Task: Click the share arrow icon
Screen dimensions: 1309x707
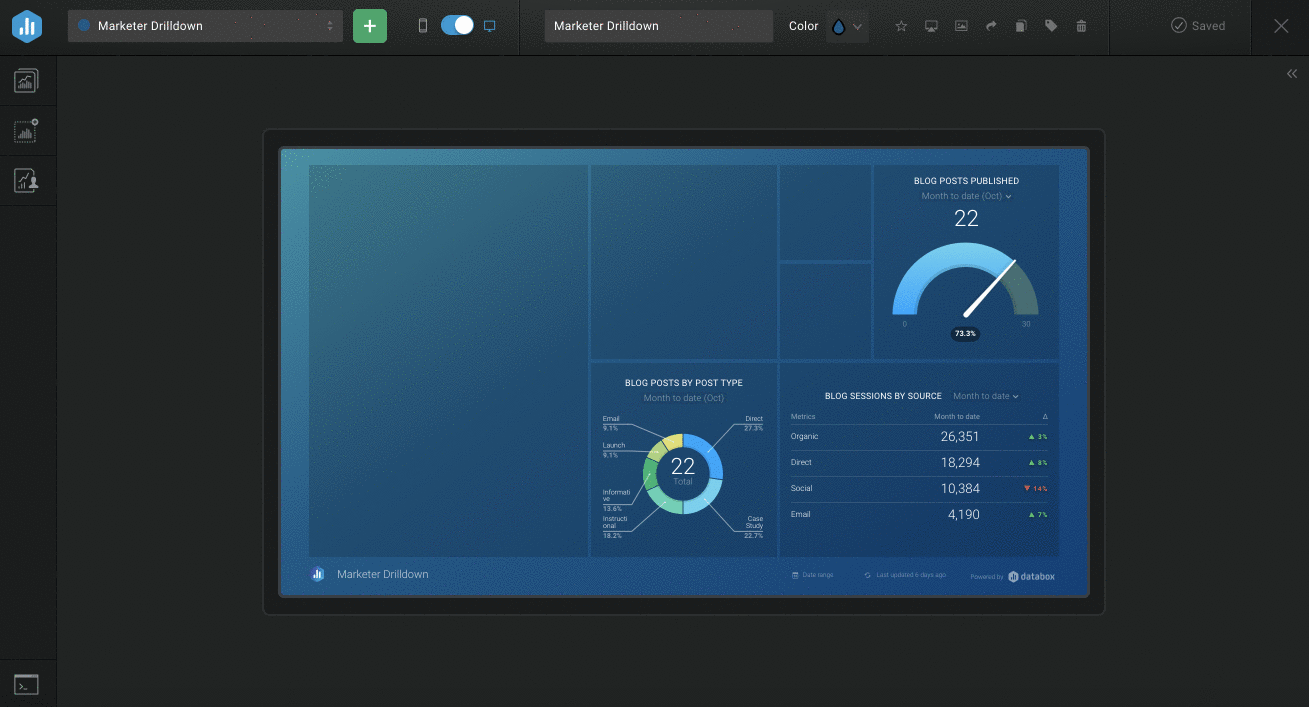Action: (x=991, y=26)
